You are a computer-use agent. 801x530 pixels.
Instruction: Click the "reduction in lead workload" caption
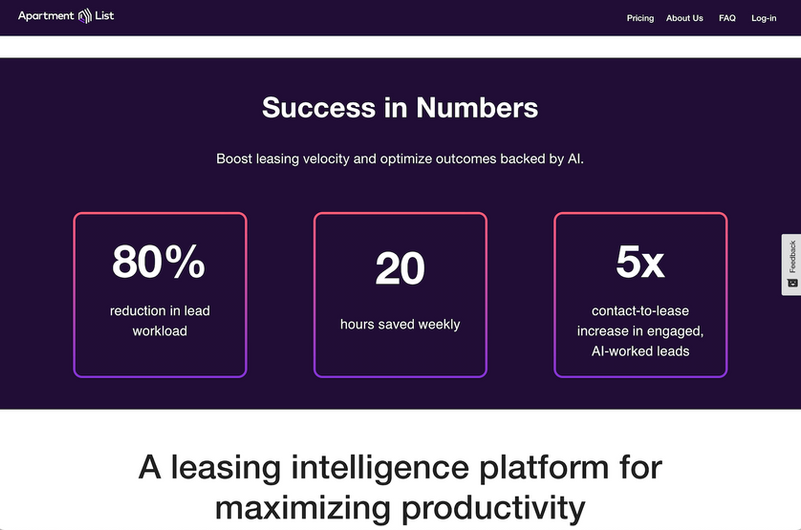(x=160, y=320)
